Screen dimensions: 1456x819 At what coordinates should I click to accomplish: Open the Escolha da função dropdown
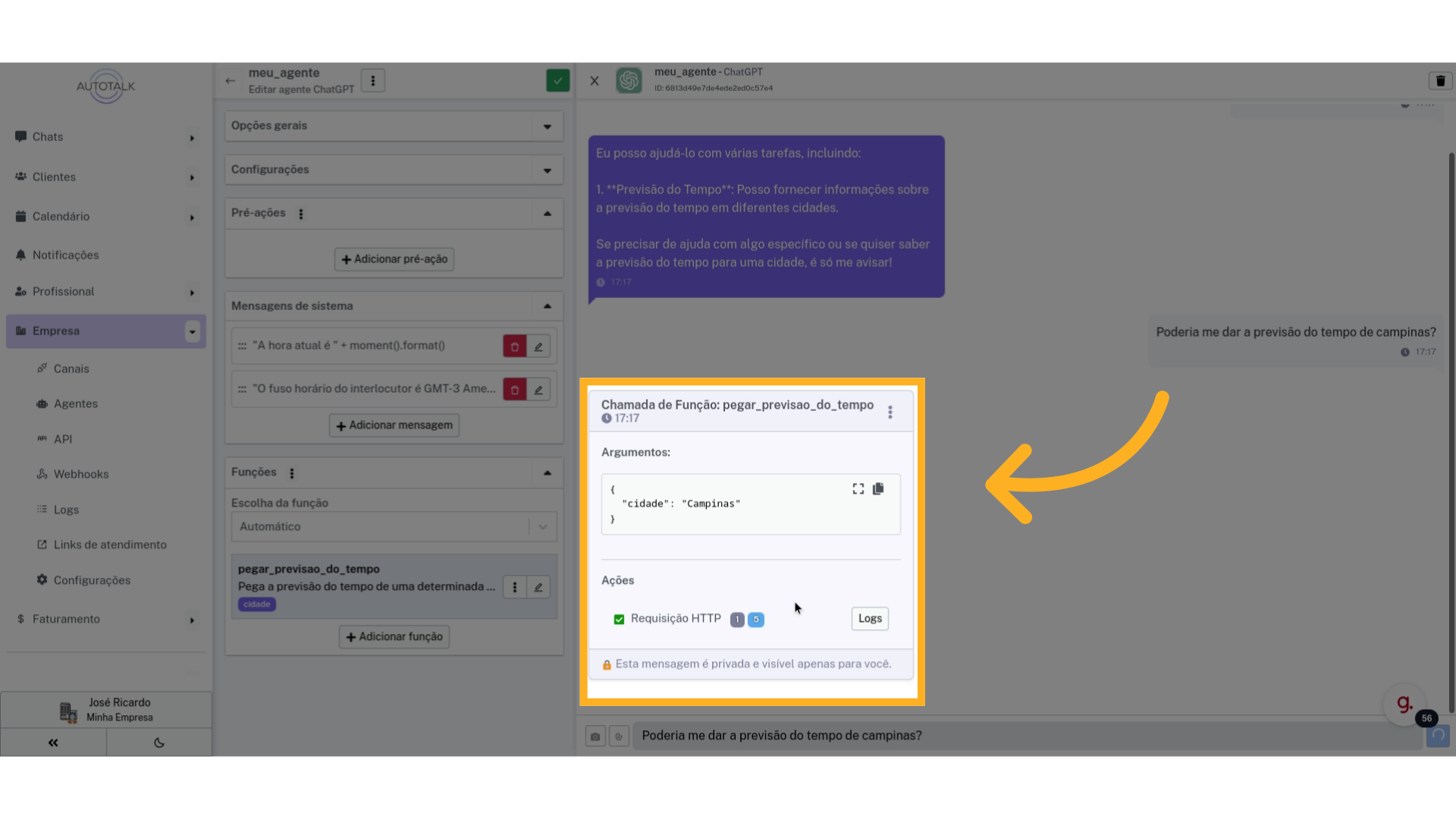coord(394,527)
